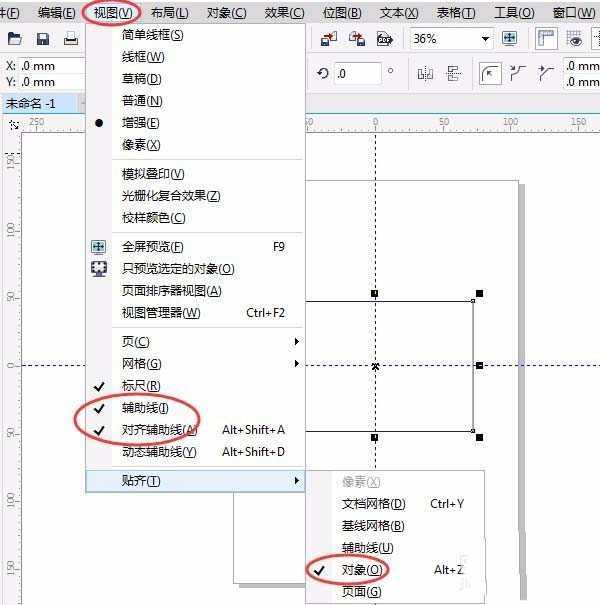
Task: Expand the 页(C) submenu
Action: [196, 342]
